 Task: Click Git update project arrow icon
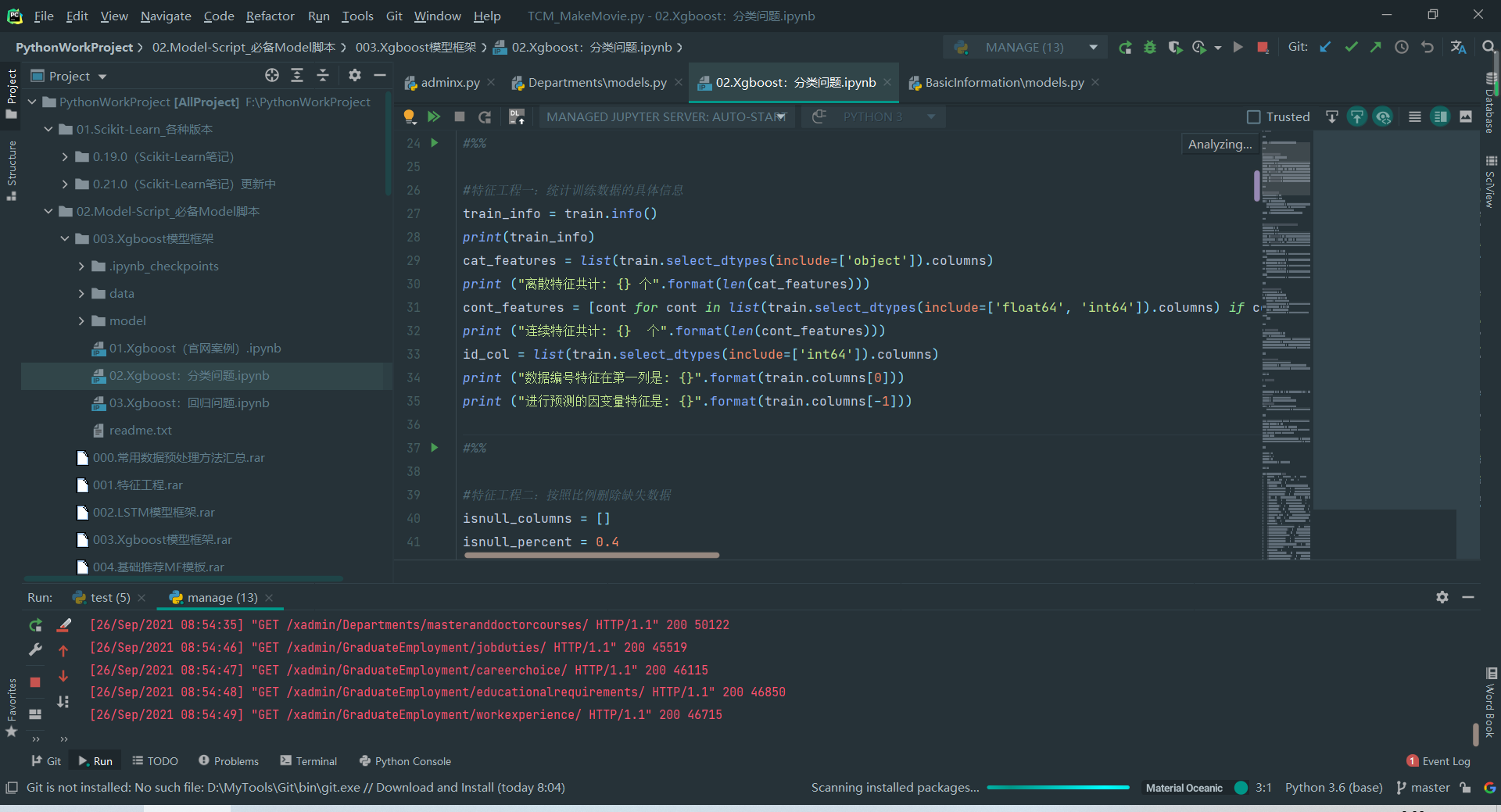1326,48
